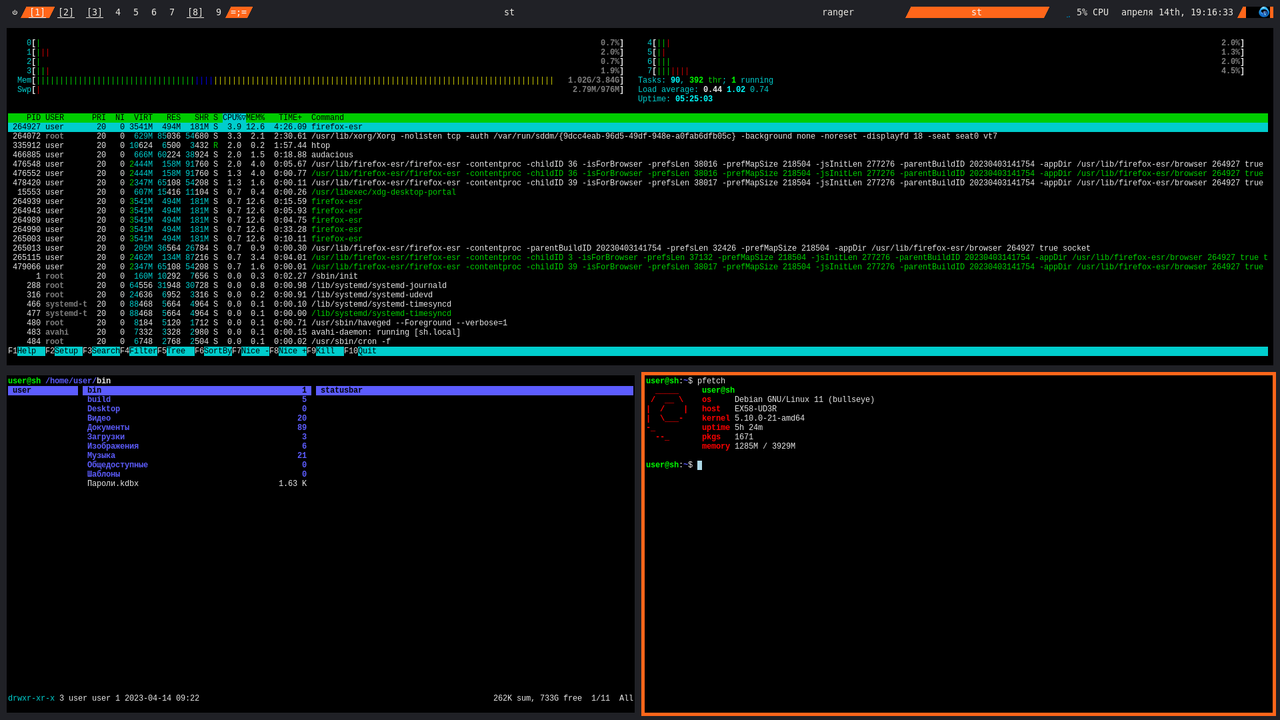Select the audacious process row

[638, 155]
